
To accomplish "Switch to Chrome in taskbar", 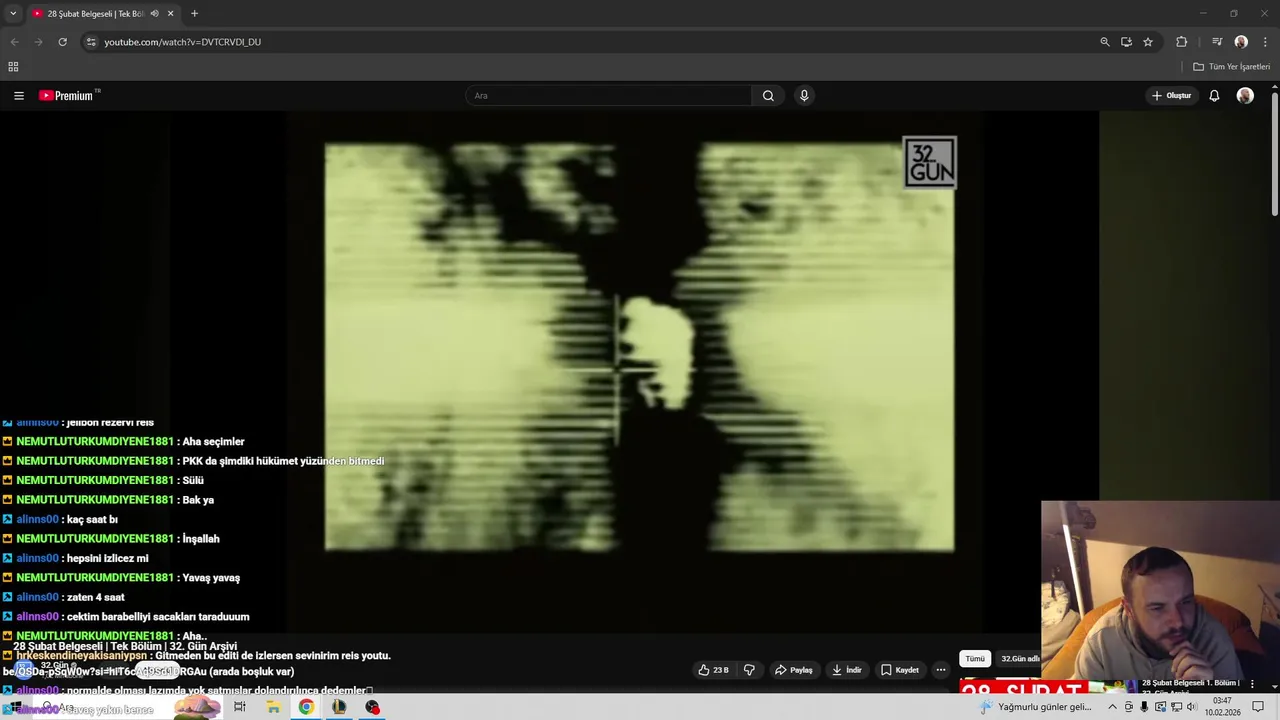I will 306,707.
